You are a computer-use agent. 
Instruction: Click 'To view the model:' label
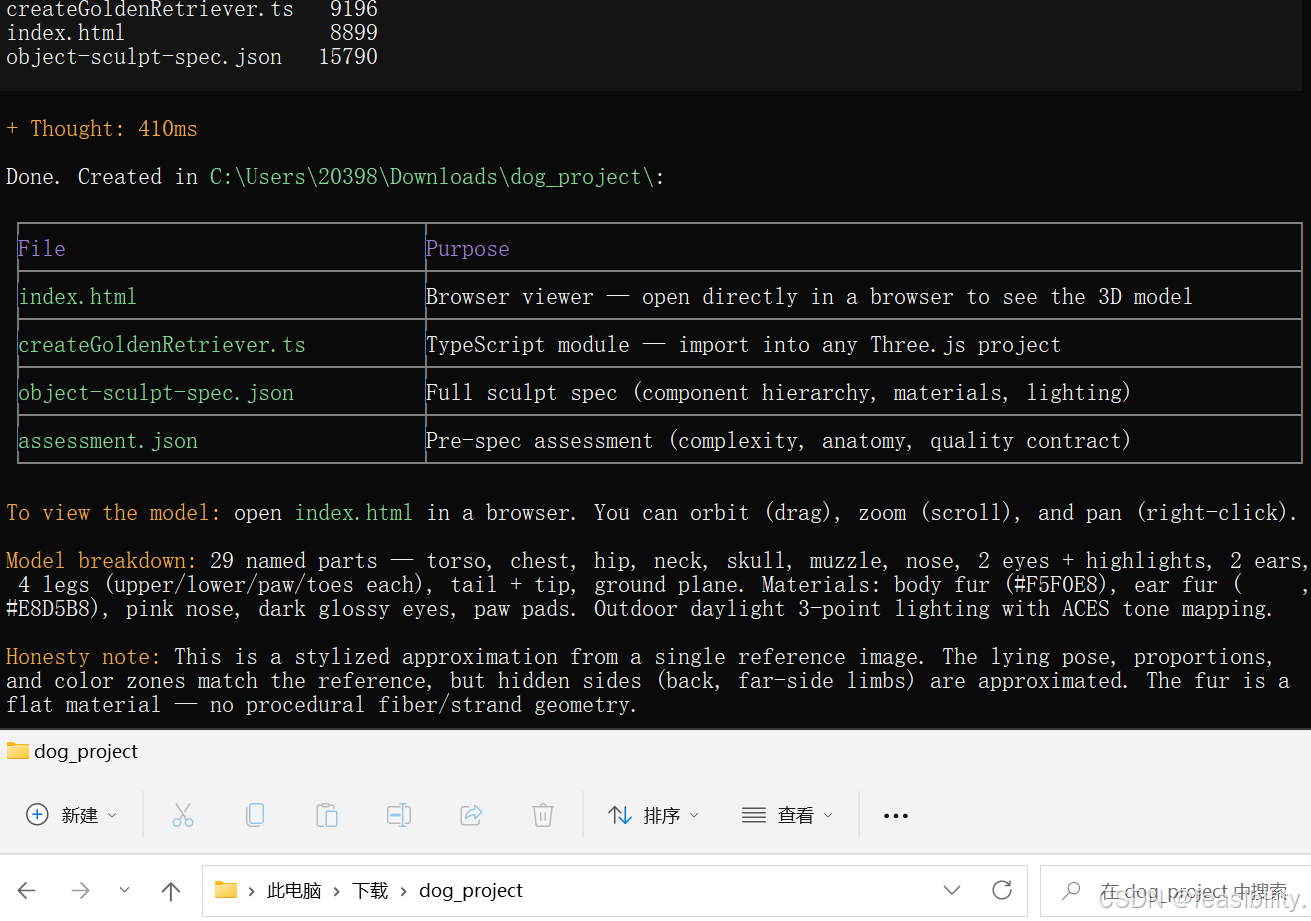[114, 513]
